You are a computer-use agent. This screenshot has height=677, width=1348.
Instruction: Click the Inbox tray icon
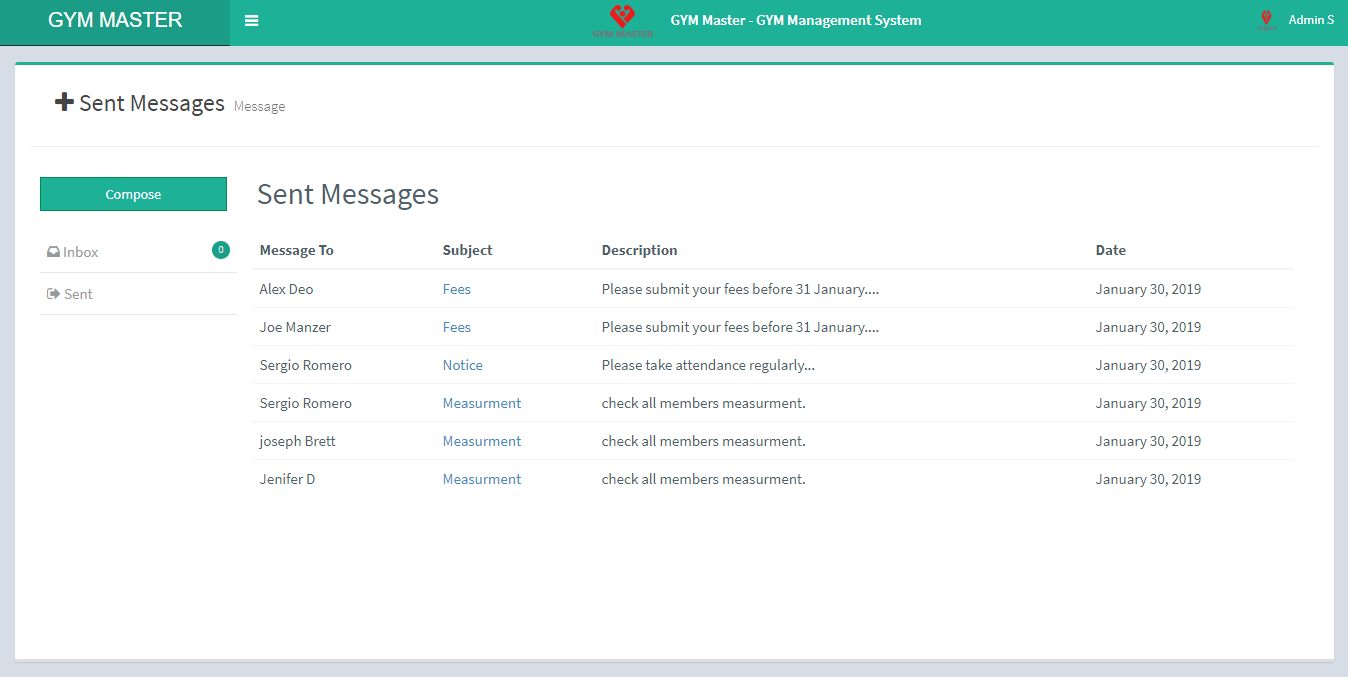tap(53, 253)
